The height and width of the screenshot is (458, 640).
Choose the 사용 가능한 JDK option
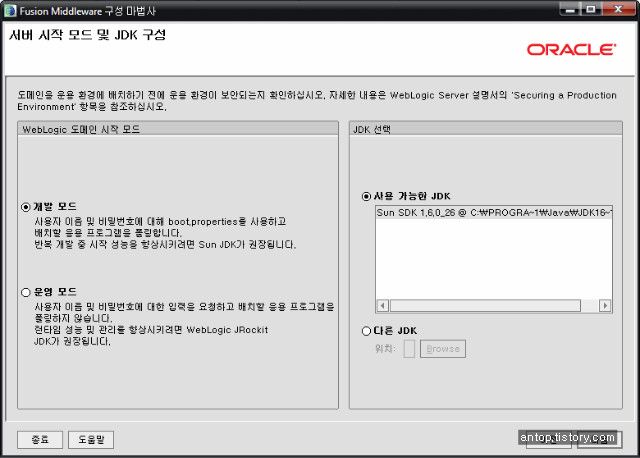click(x=366, y=196)
